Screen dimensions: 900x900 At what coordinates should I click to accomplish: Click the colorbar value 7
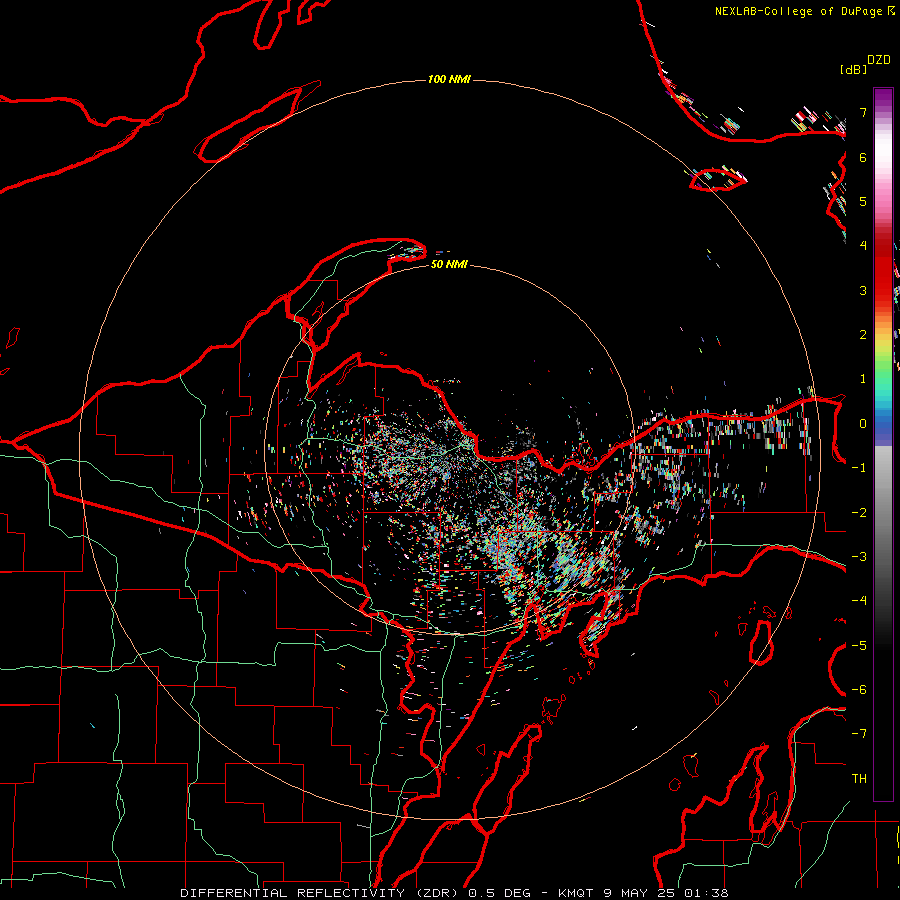coord(863,112)
